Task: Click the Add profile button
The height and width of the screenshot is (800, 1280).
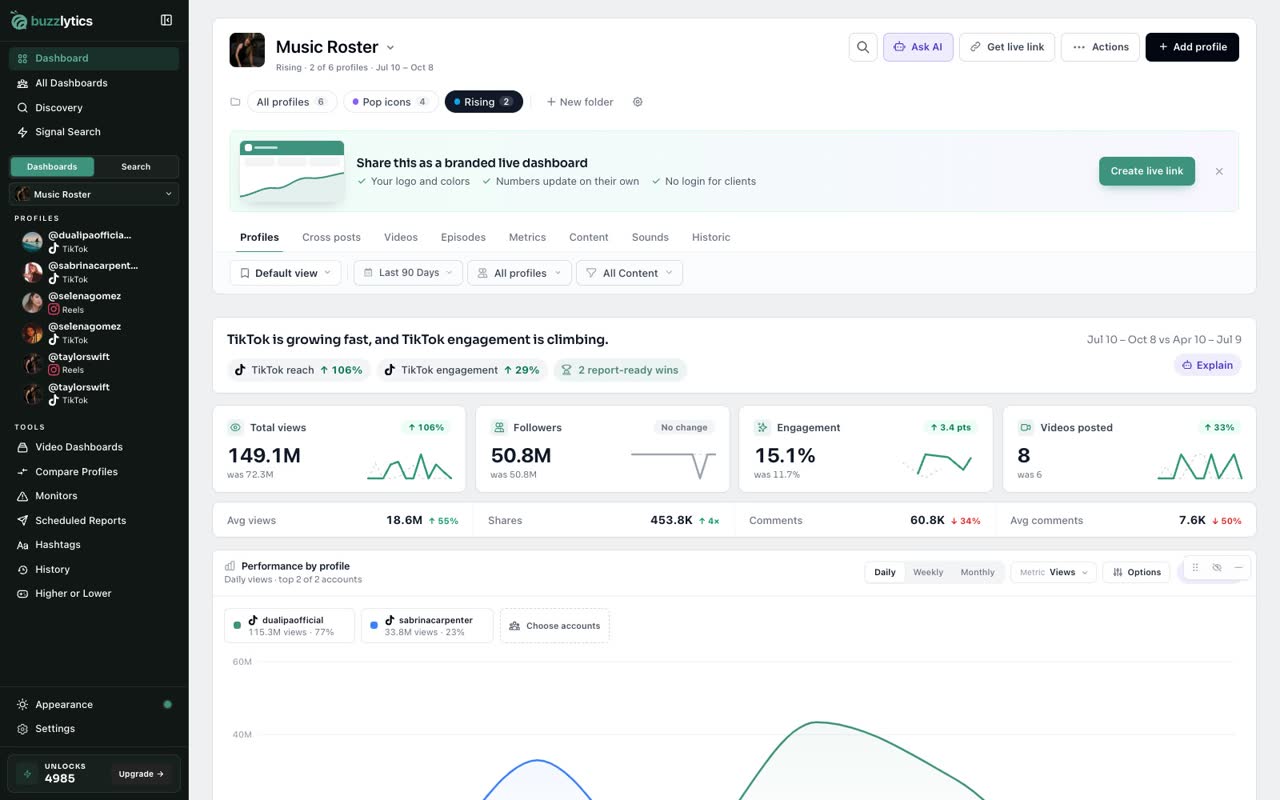Action: click(1192, 47)
